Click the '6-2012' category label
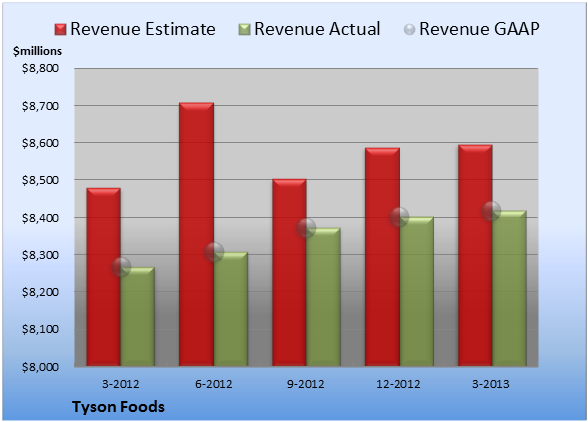The height and width of the screenshot is (422, 588). coord(213,384)
